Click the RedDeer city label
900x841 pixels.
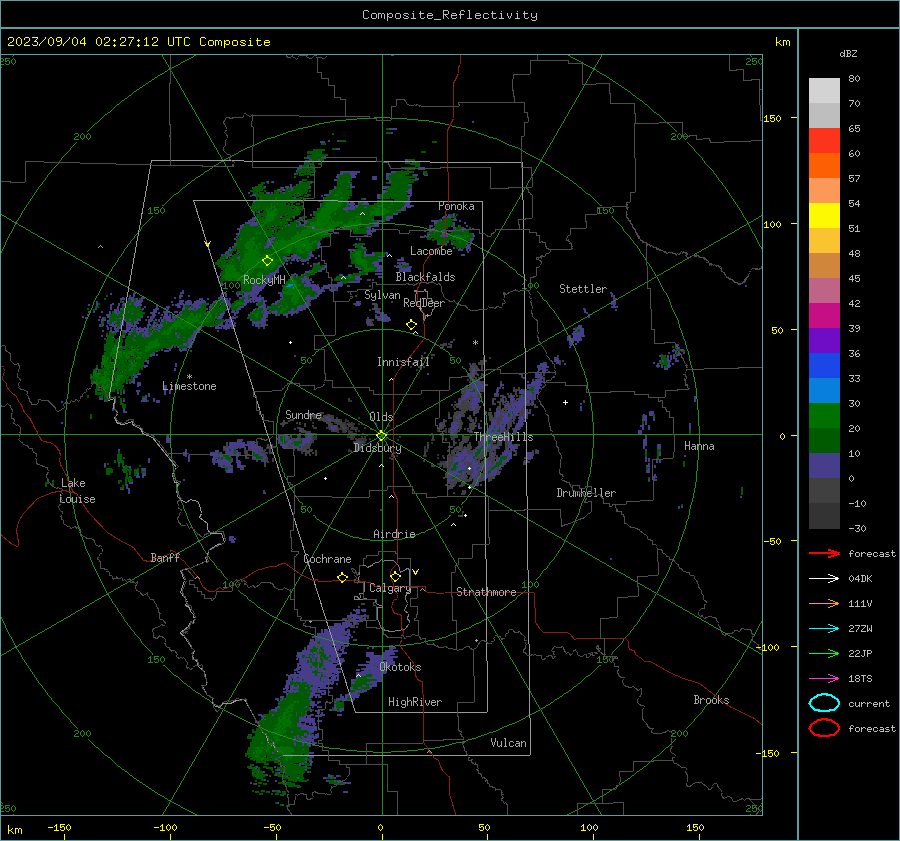point(424,303)
